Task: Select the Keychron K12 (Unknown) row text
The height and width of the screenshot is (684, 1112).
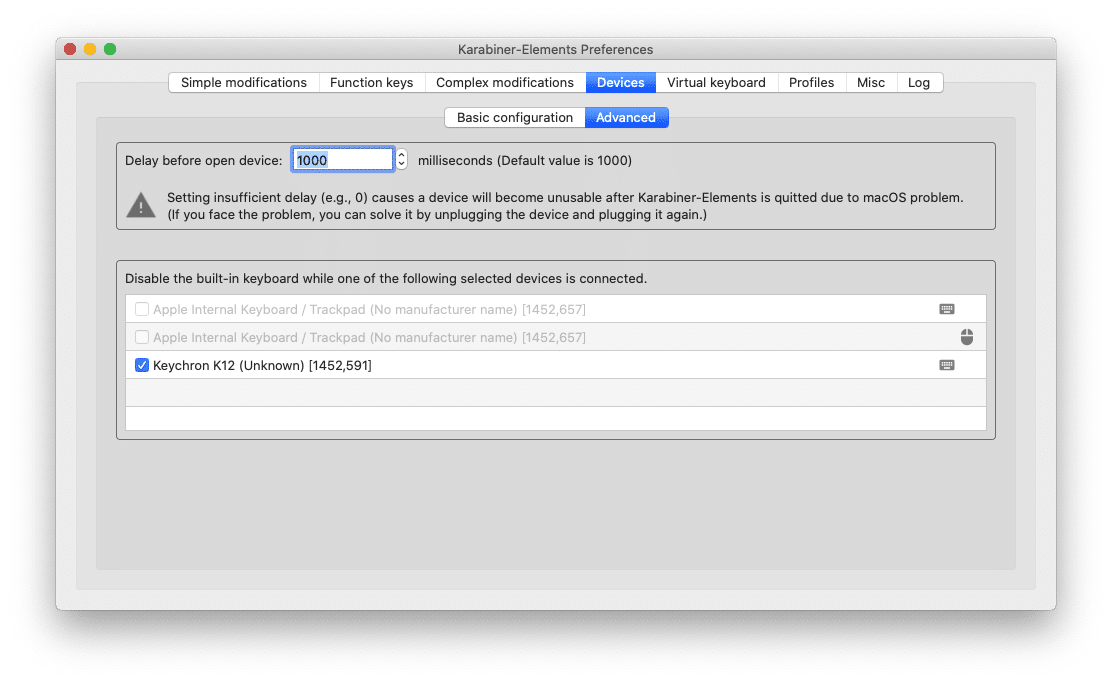Action: coord(262,365)
